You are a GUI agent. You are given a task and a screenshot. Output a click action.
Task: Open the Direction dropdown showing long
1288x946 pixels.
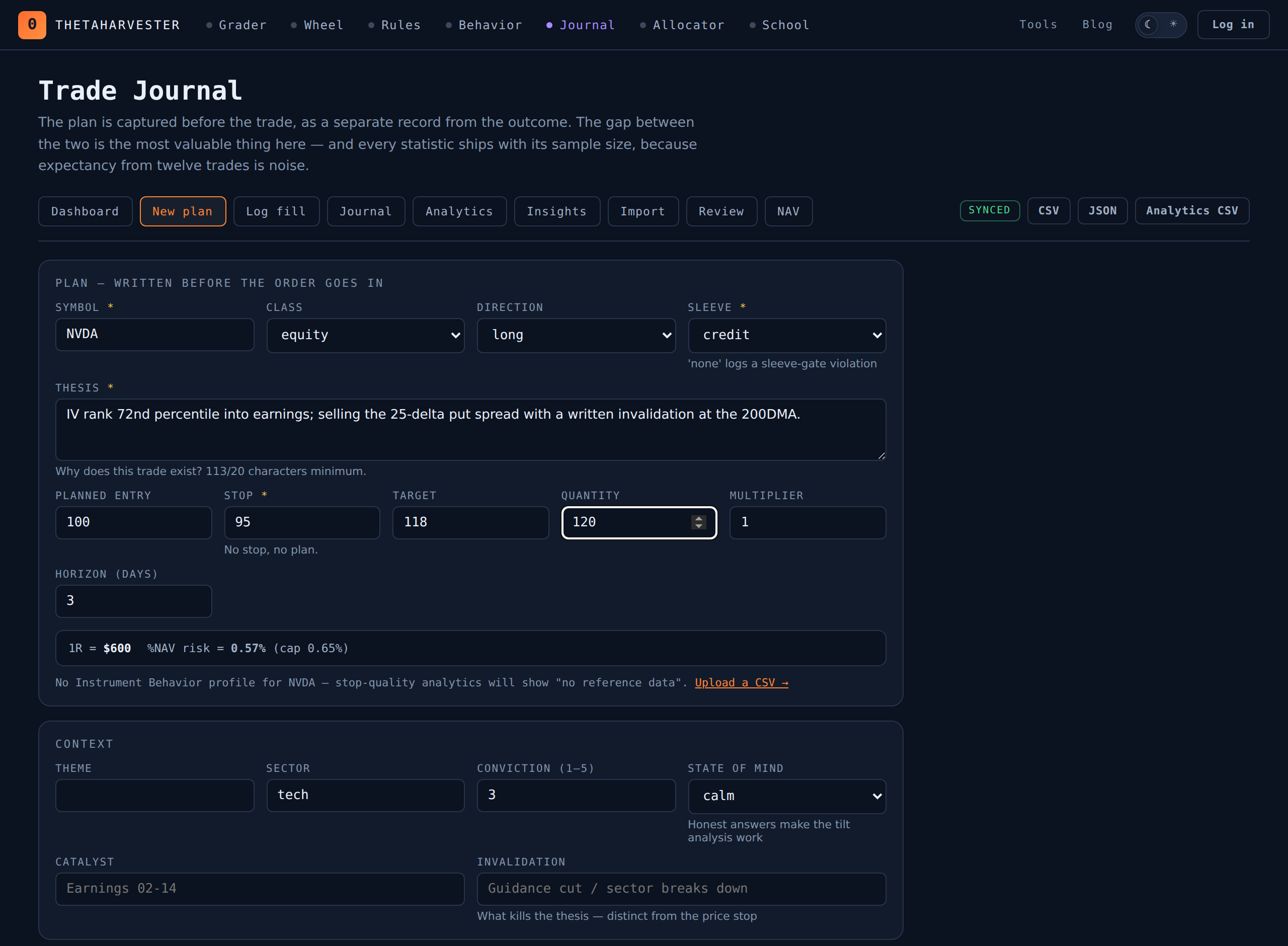point(576,335)
